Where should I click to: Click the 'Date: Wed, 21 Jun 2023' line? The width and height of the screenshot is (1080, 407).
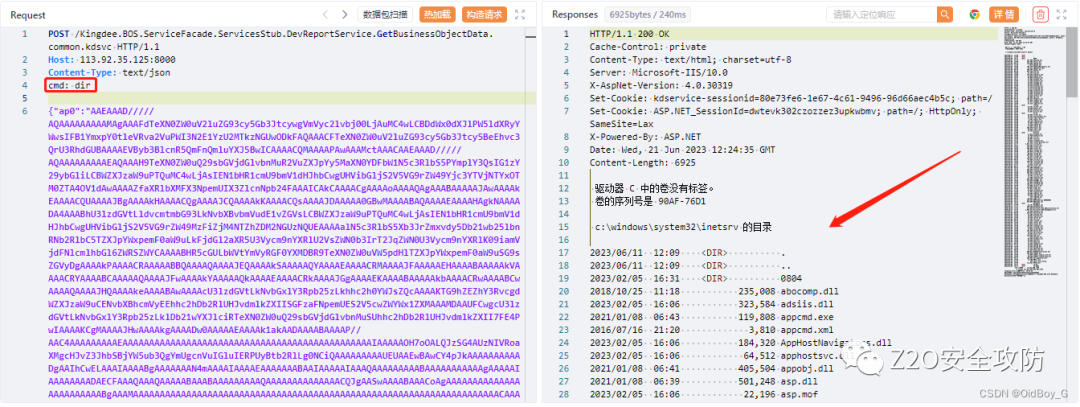681,150
